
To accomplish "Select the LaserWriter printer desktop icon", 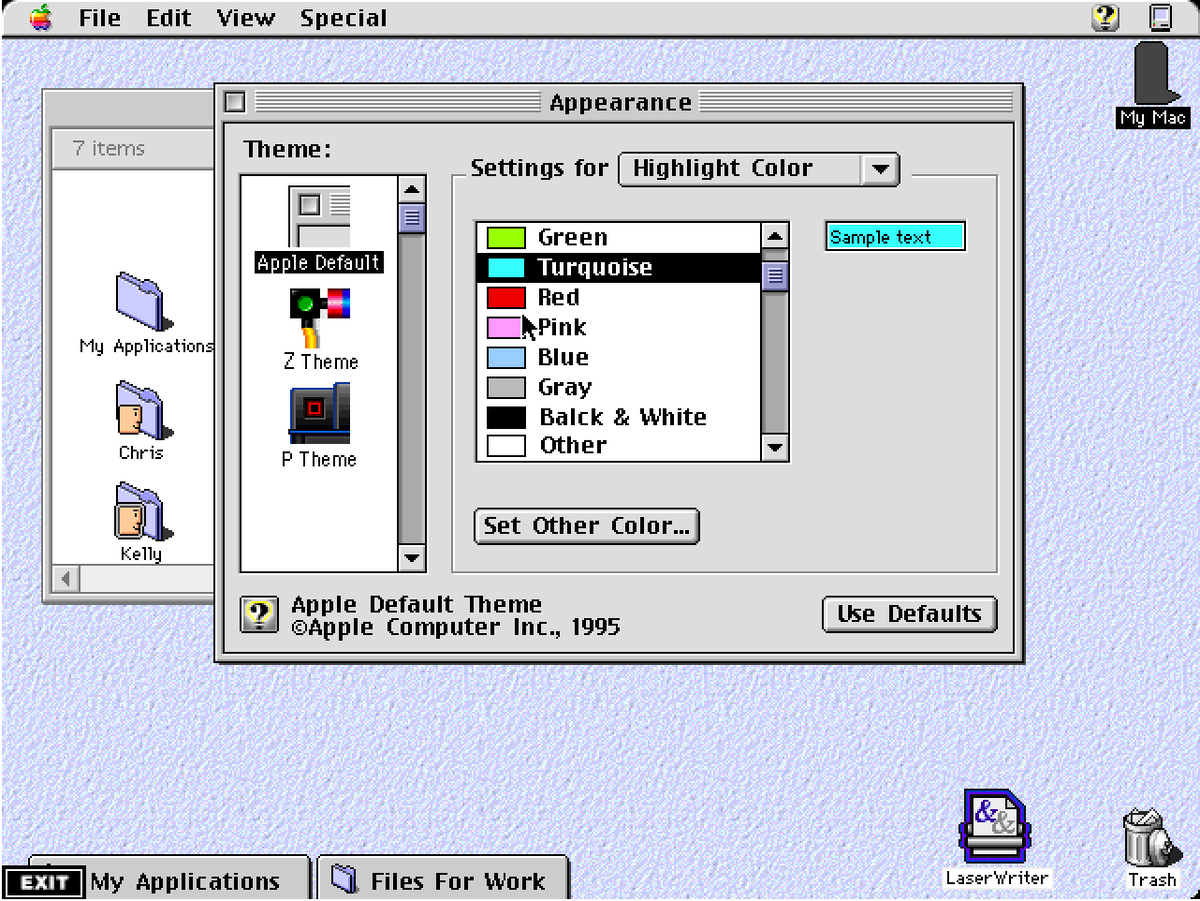I will point(996,837).
